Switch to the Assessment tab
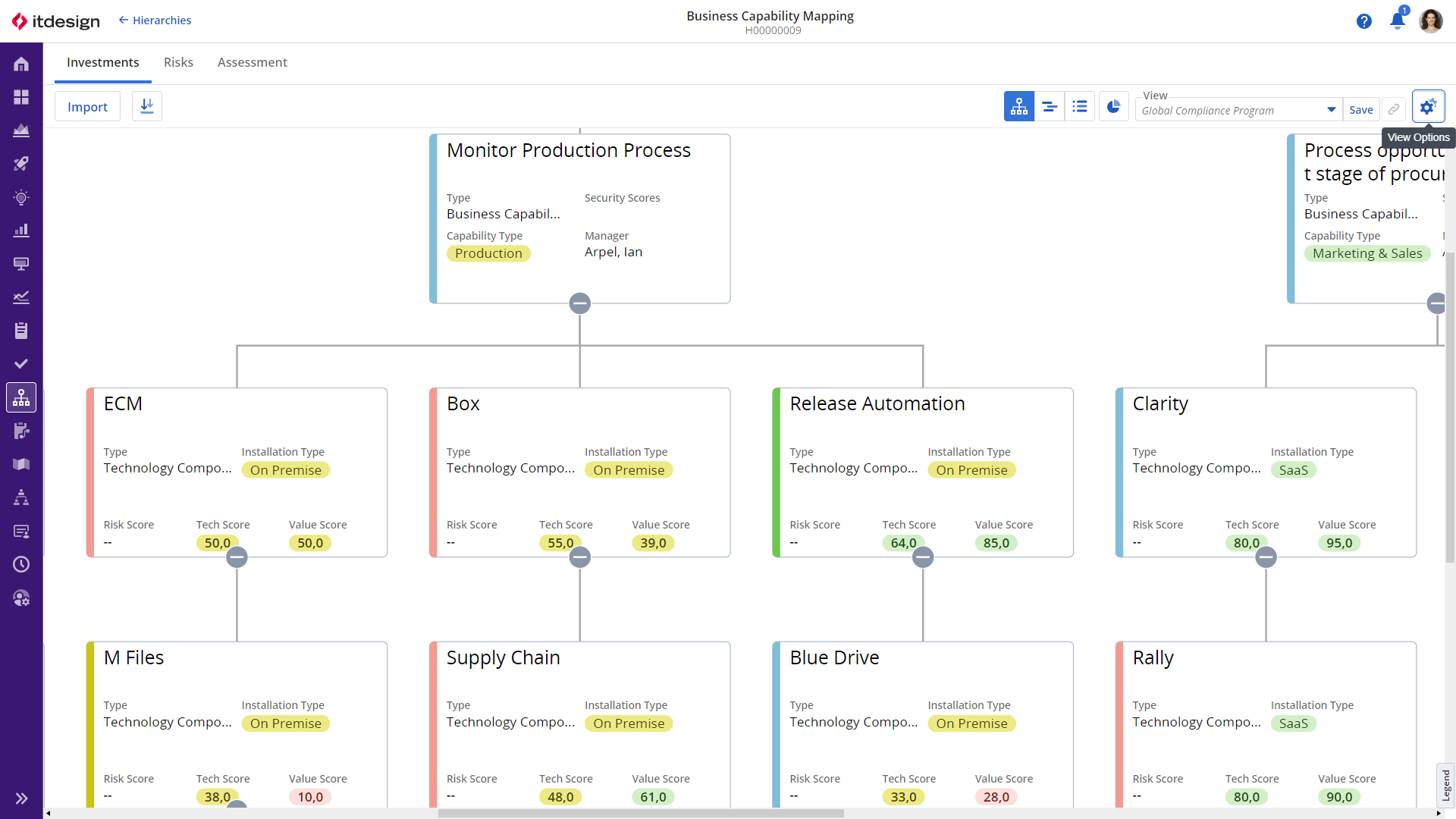This screenshot has height=819, width=1456. (253, 62)
